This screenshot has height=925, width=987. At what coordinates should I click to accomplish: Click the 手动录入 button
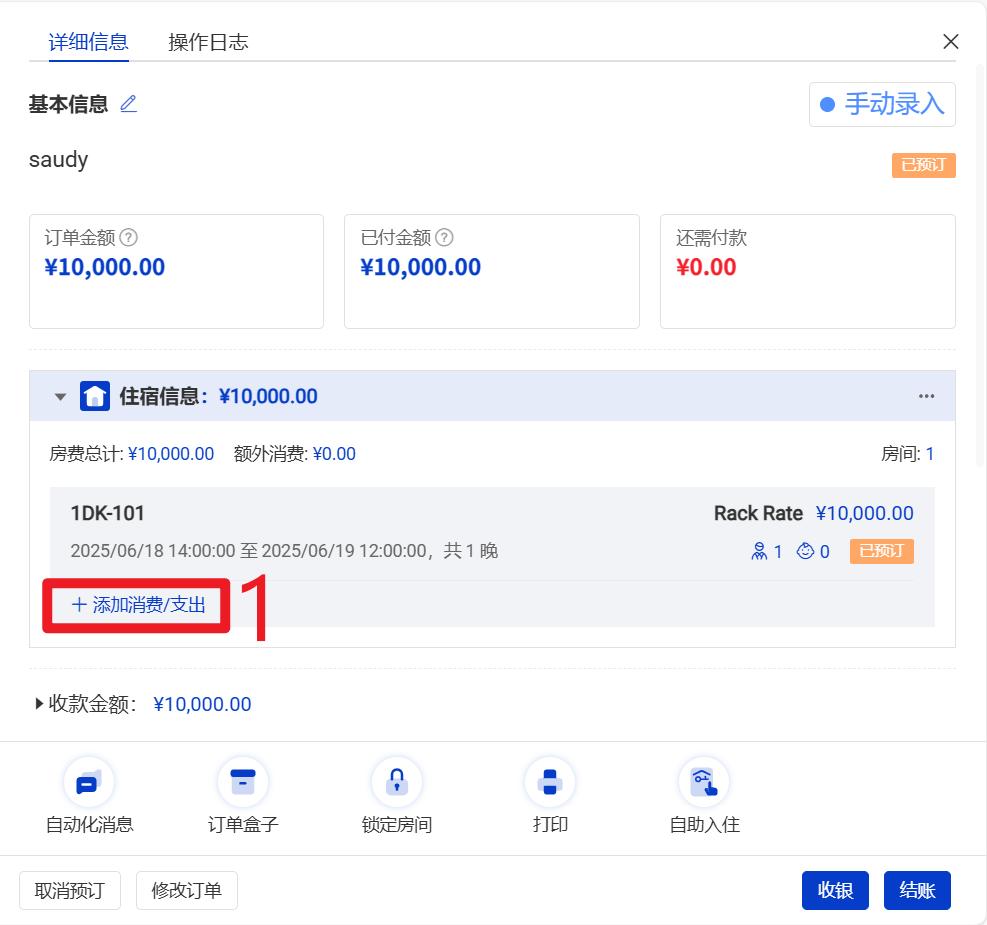tap(882, 105)
